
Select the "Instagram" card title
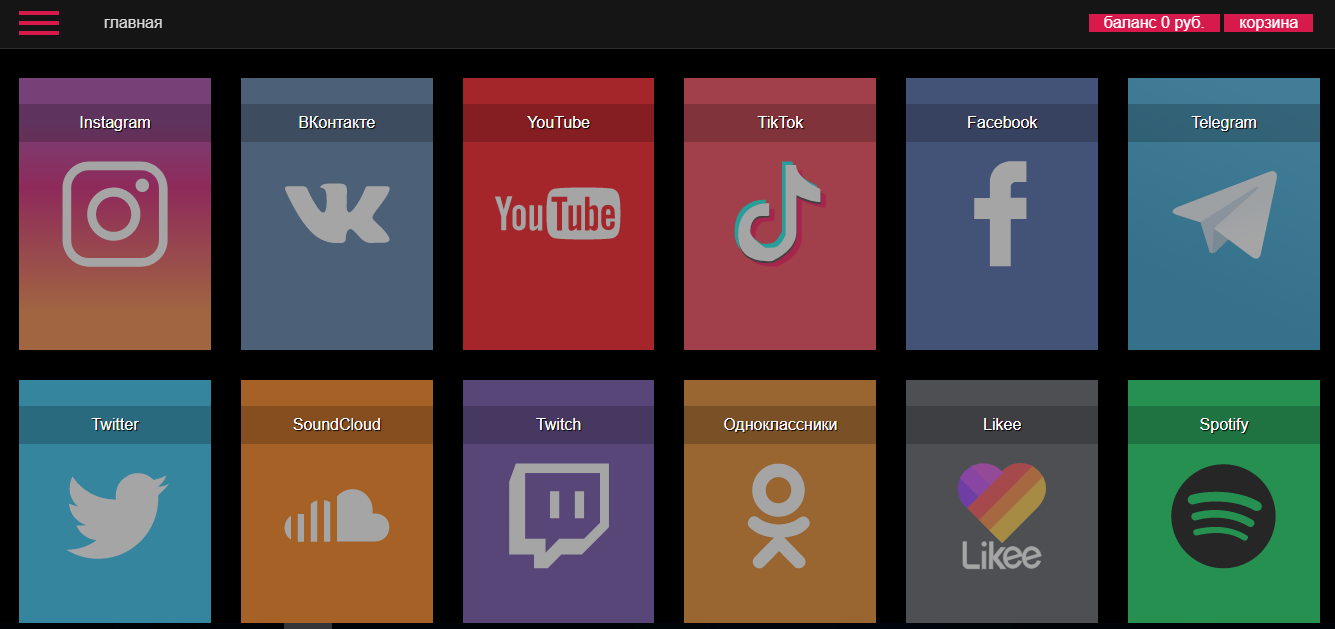[x=115, y=123]
